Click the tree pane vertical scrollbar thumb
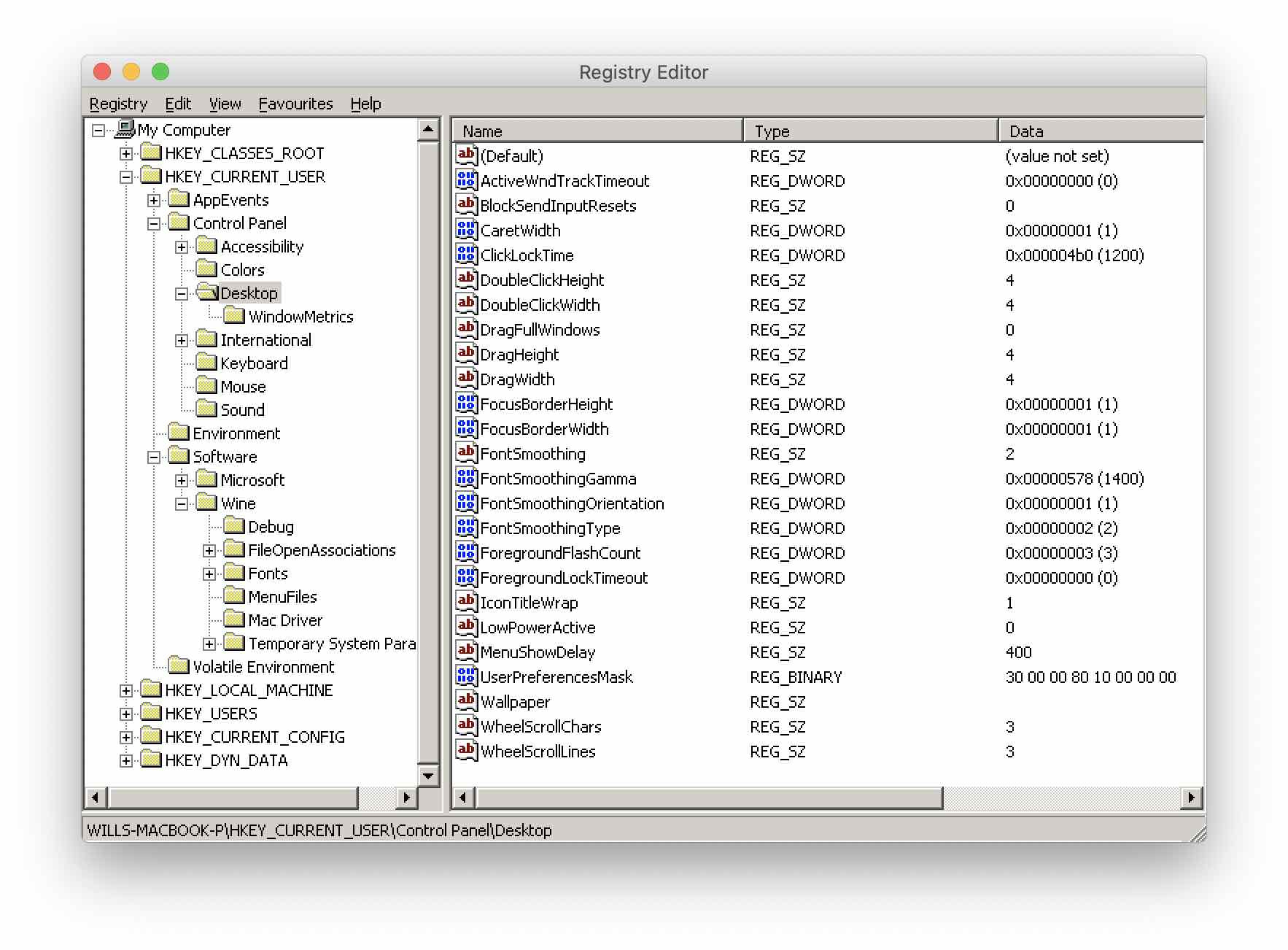Screen dimensions: 1288x950 [x=428, y=453]
